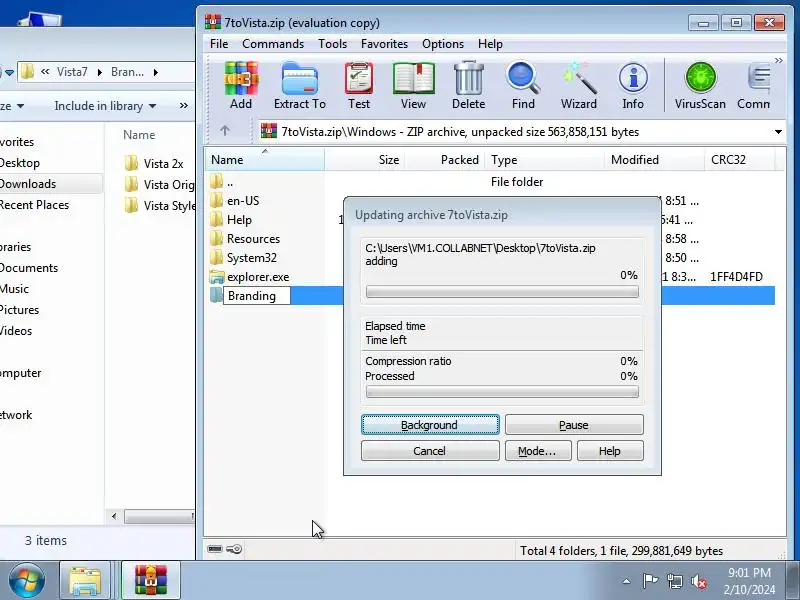Image resolution: width=800 pixels, height=600 pixels.
Task: Open the Include in library dropdown in Explorer
Action: (105, 106)
